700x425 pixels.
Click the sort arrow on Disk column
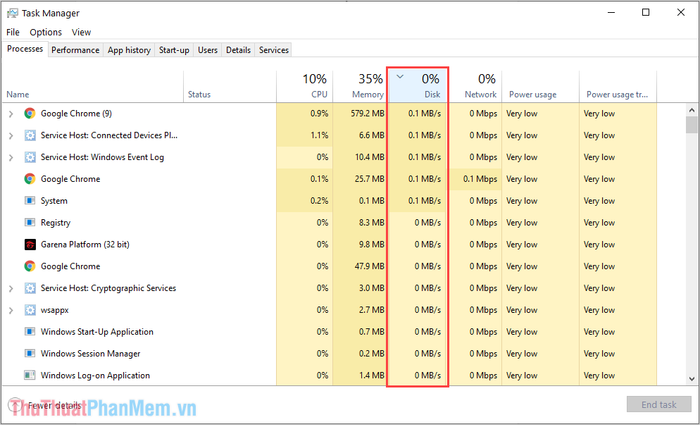(400, 77)
